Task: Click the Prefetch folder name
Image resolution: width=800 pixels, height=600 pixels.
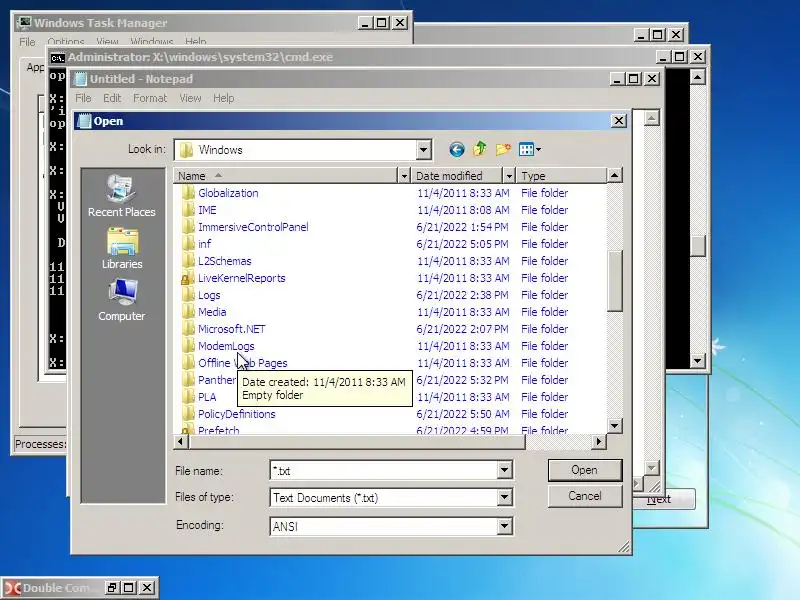Action: pos(218,430)
